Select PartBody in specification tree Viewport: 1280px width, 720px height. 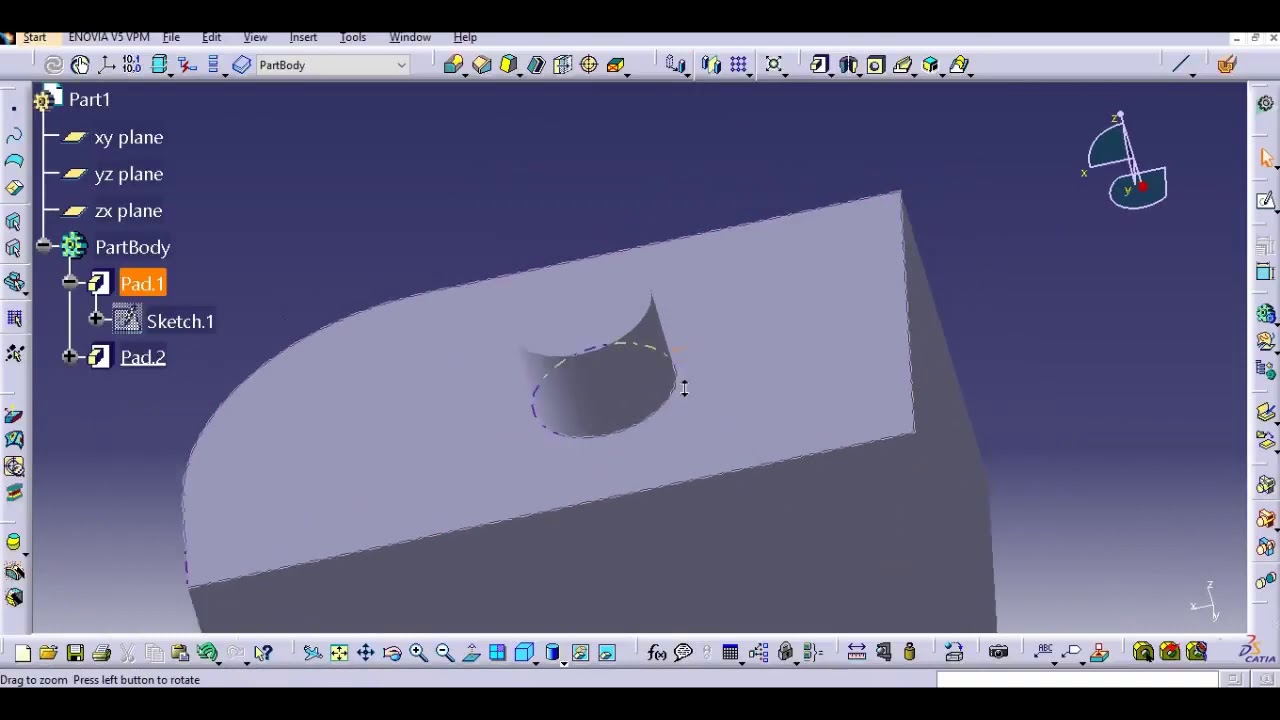pyautogui.click(x=132, y=248)
